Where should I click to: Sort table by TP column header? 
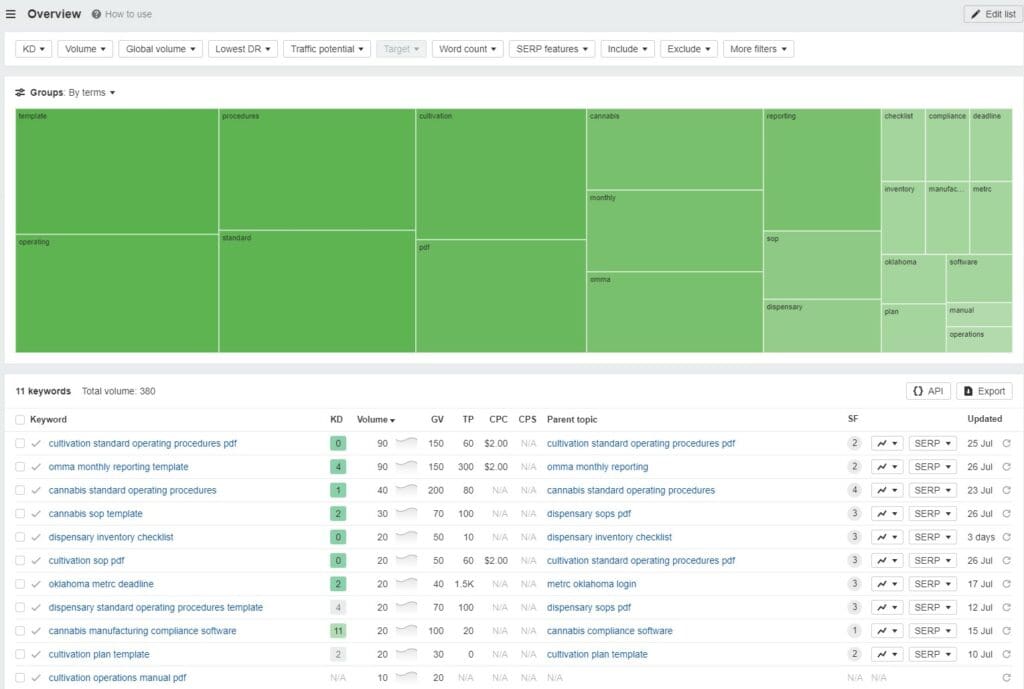click(x=468, y=419)
